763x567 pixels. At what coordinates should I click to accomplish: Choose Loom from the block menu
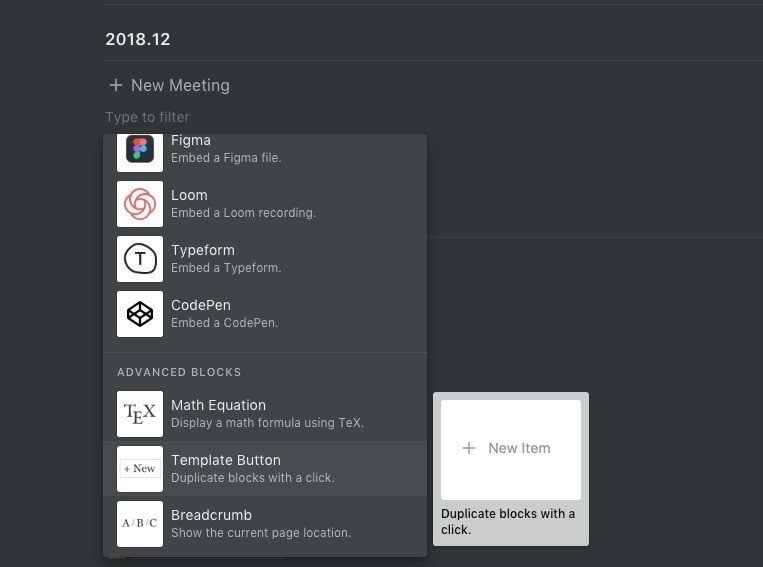click(x=265, y=204)
